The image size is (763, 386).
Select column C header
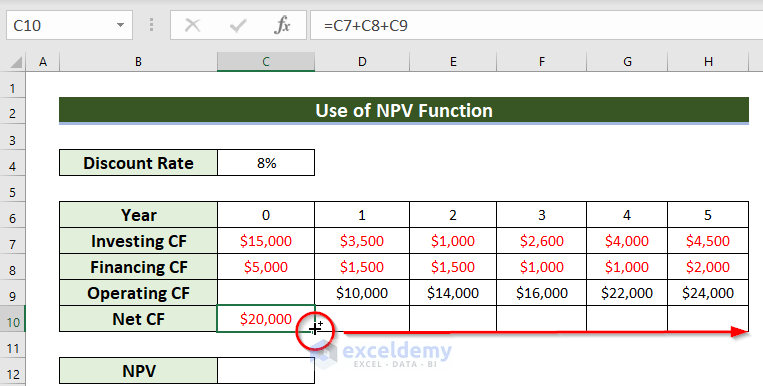tap(266, 62)
